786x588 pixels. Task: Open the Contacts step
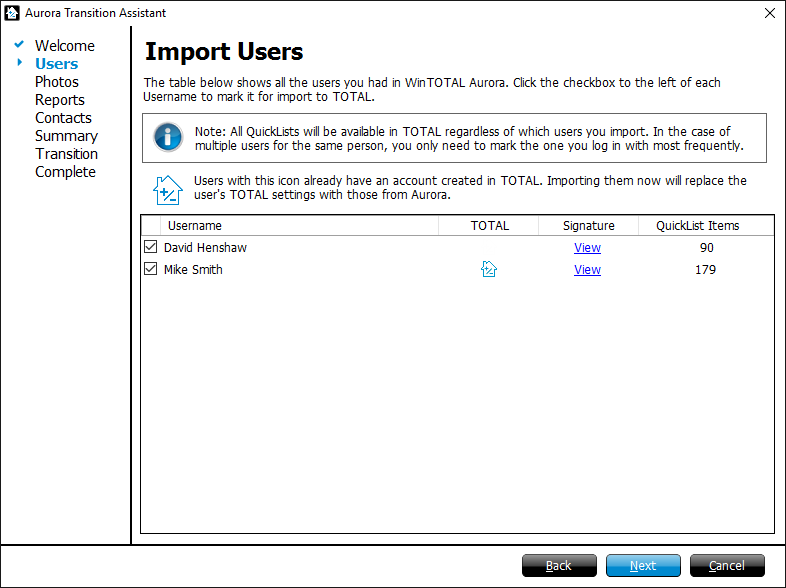(63, 118)
